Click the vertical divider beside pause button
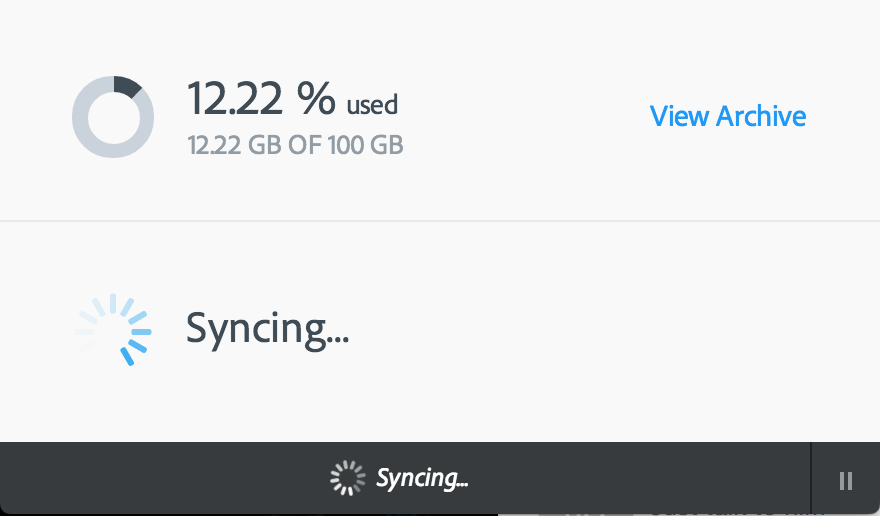Image resolution: width=880 pixels, height=516 pixels. (810, 478)
